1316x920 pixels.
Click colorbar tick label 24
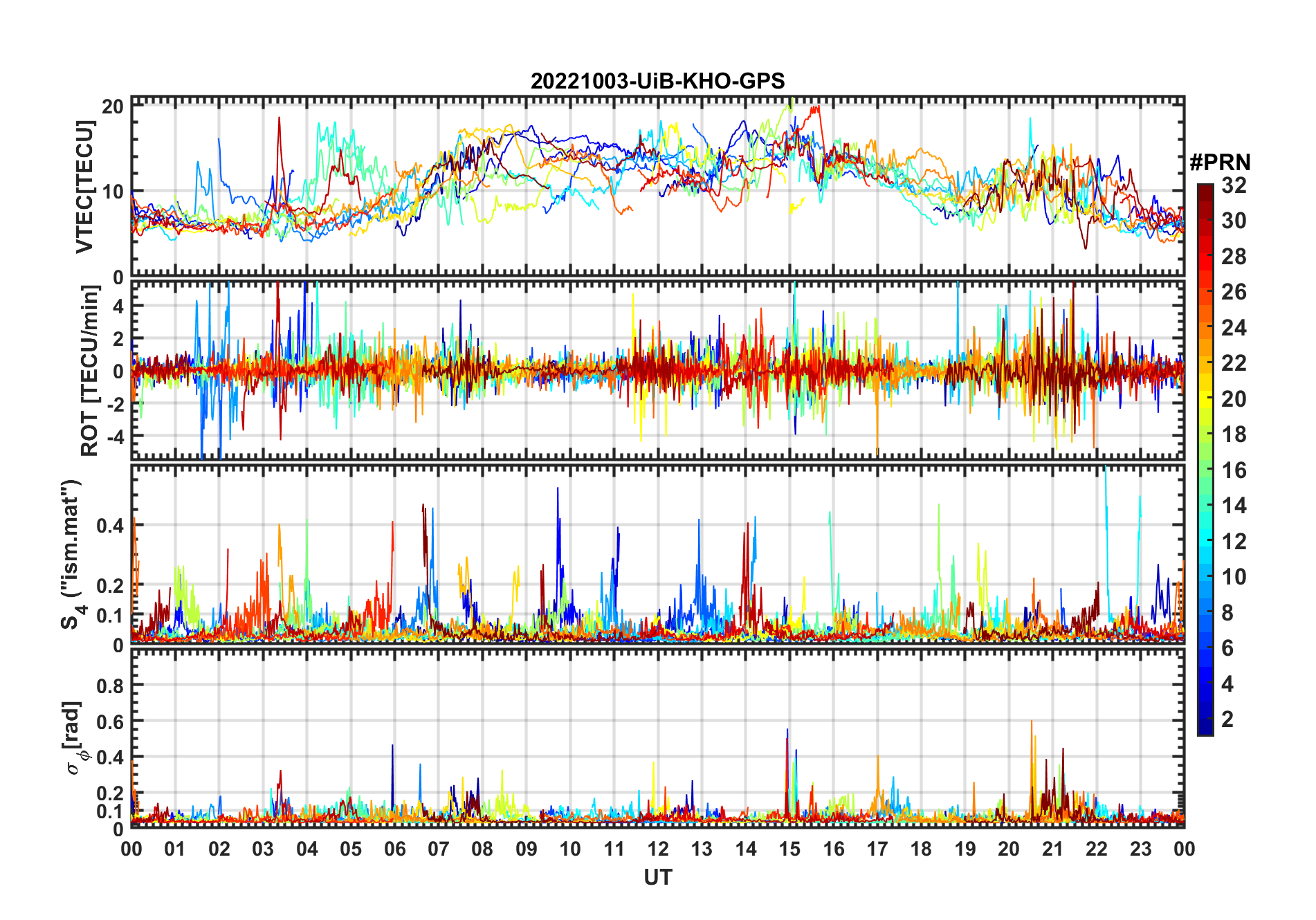tap(1234, 328)
